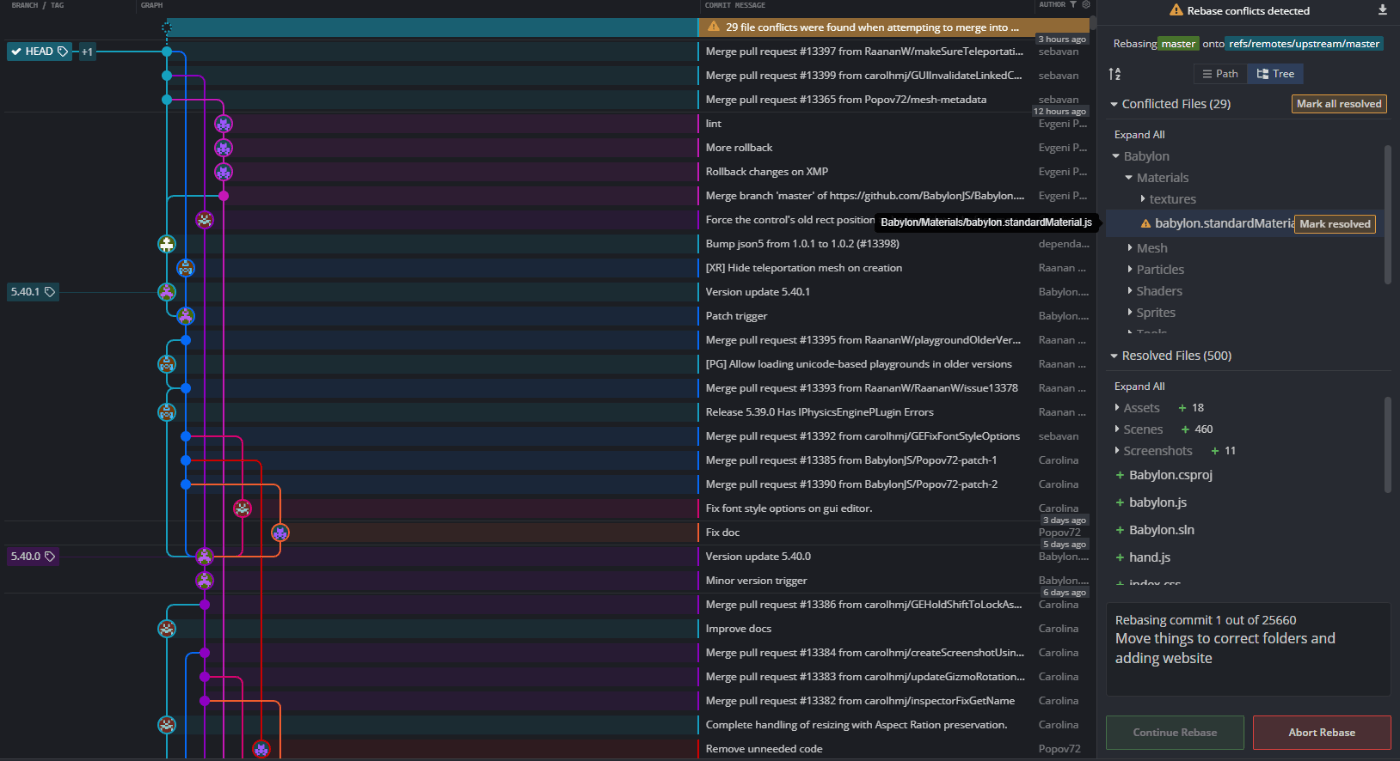Expand the Sprites folder

point(1129,313)
